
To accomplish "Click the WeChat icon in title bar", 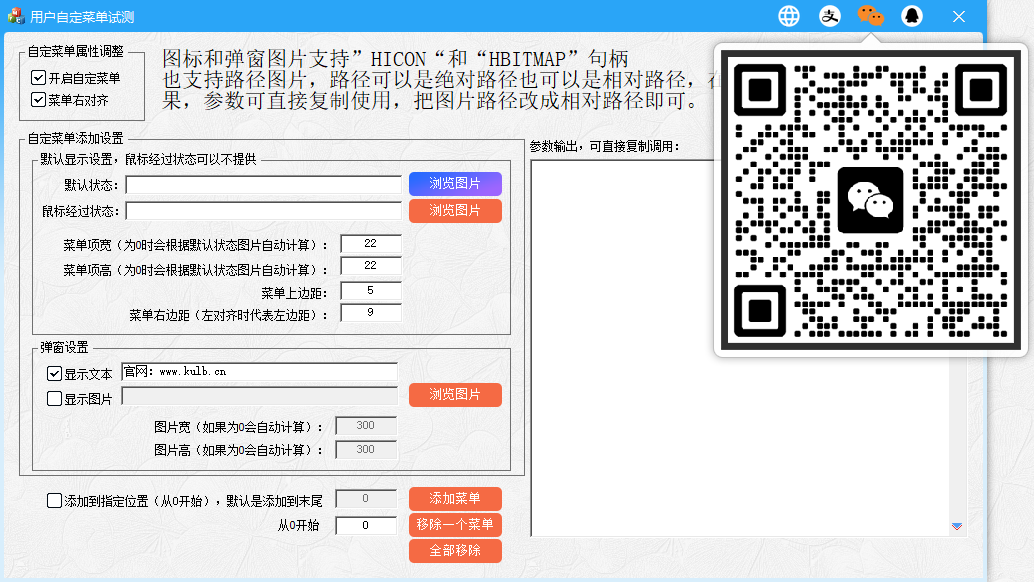I will pos(870,16).
